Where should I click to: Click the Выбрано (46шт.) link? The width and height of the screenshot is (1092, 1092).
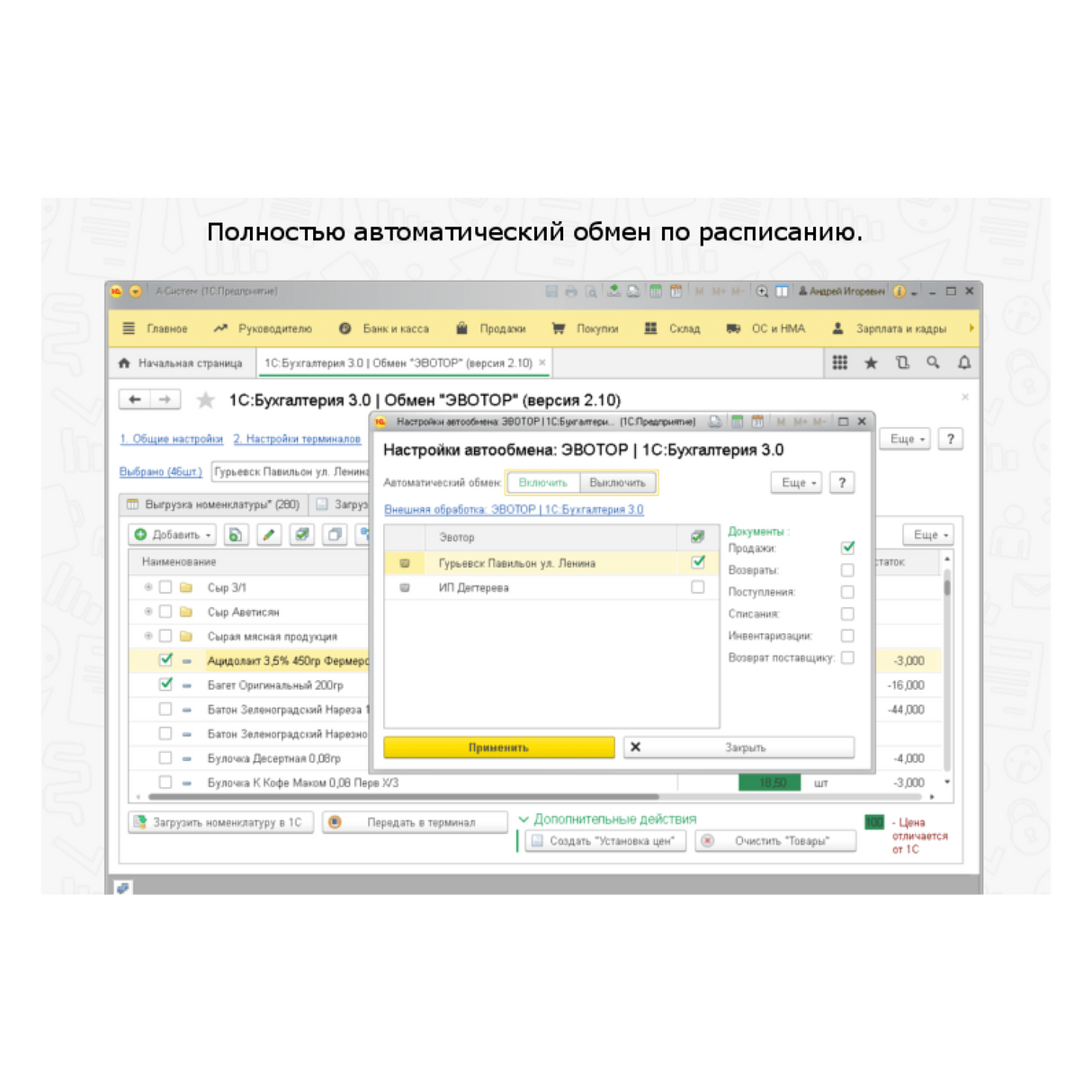[x=160, y=471]
